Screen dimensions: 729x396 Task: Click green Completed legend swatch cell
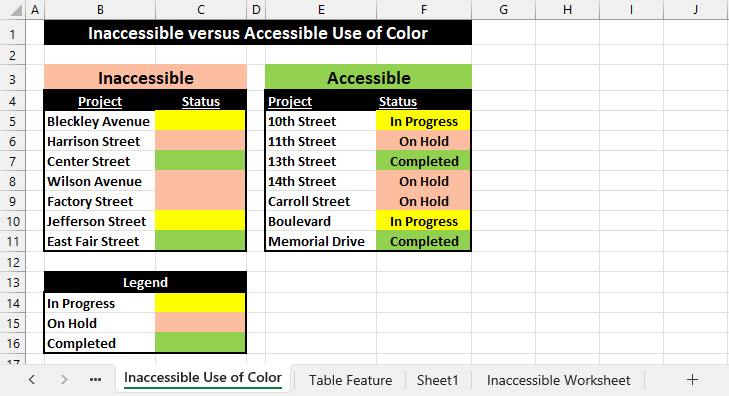point(200,343)
